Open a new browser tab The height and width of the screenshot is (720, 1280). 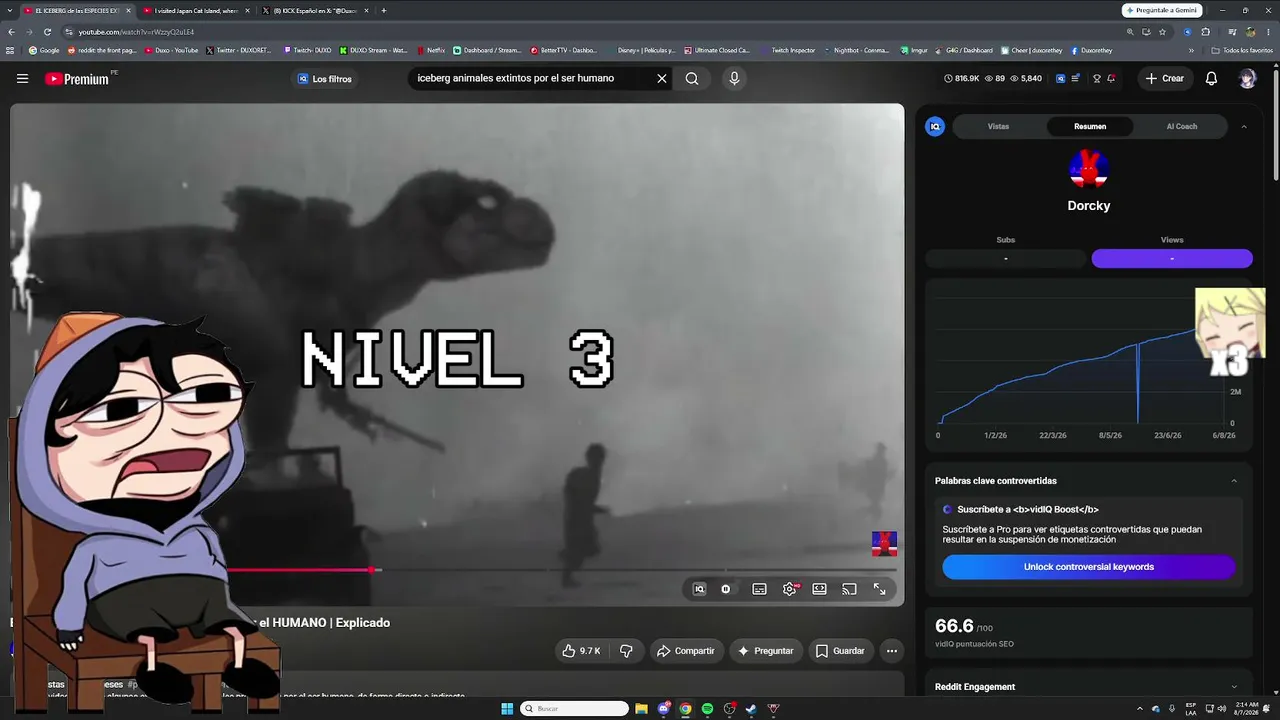[x=384, y=10]
